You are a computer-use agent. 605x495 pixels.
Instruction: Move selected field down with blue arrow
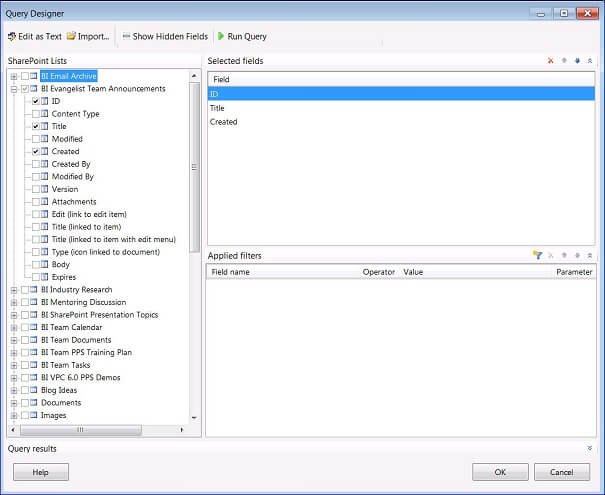pos(577,62)
